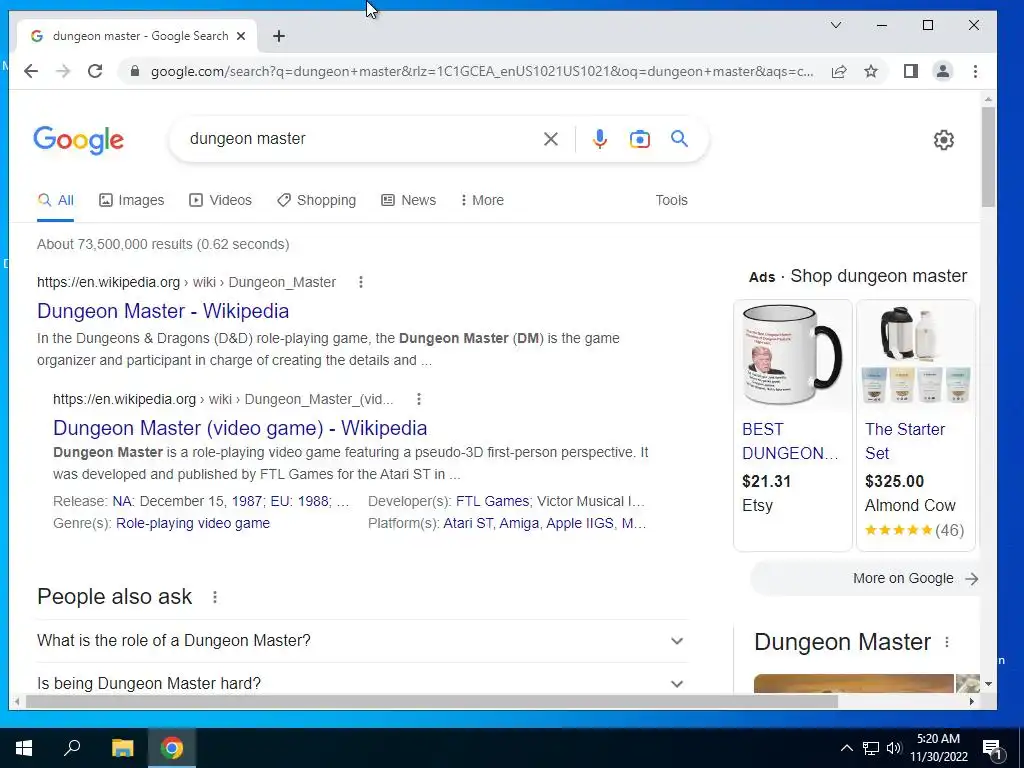This screenshot has width=1024, height=768.
Task: Click the forward navigation arrow
Action: (x=63, y=71)
